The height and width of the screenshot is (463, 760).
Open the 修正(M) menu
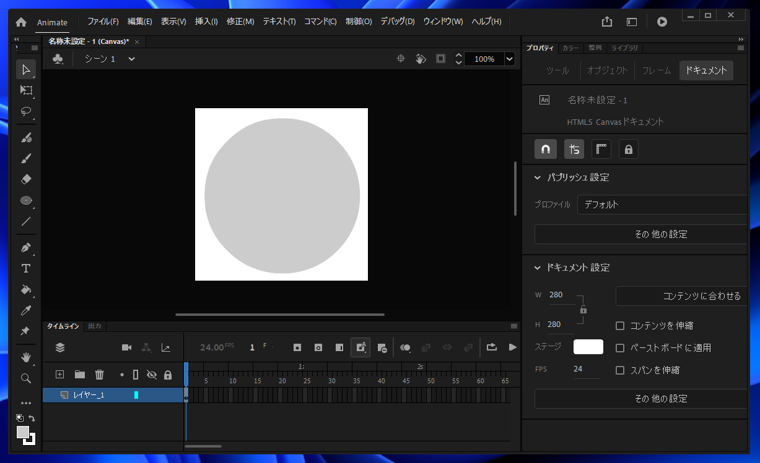pos(240,22)
